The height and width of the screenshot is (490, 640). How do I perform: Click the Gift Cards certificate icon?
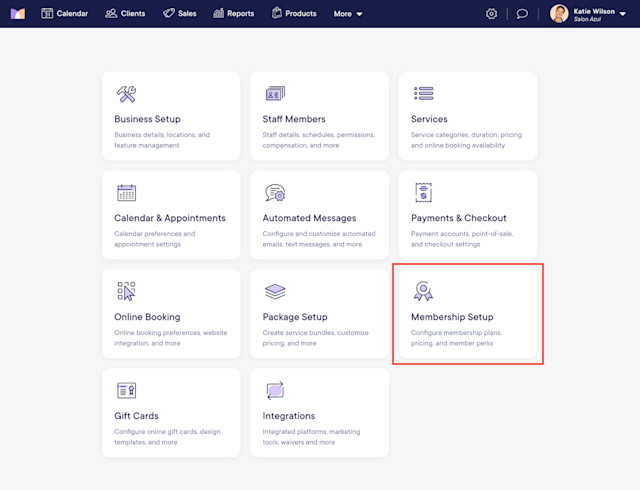pos(127,390)
